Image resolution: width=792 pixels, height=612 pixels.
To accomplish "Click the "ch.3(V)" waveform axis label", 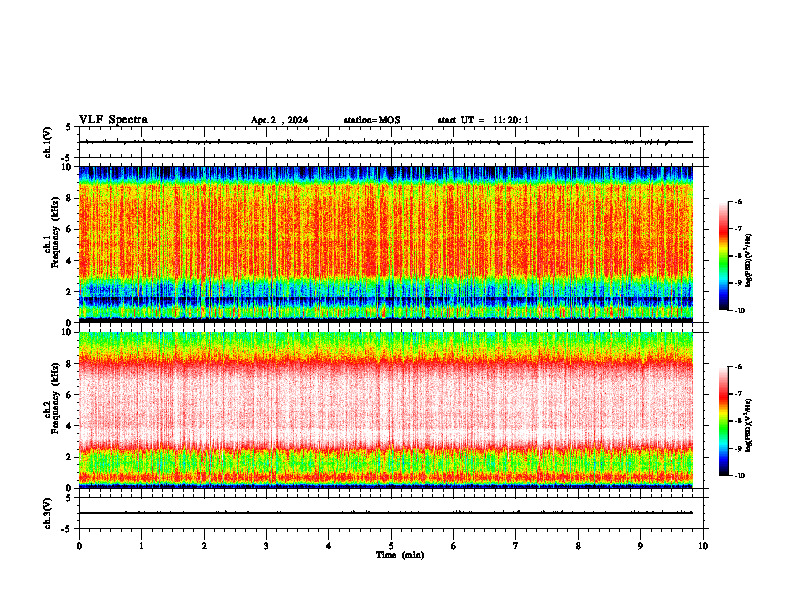I will coord(48,513).
